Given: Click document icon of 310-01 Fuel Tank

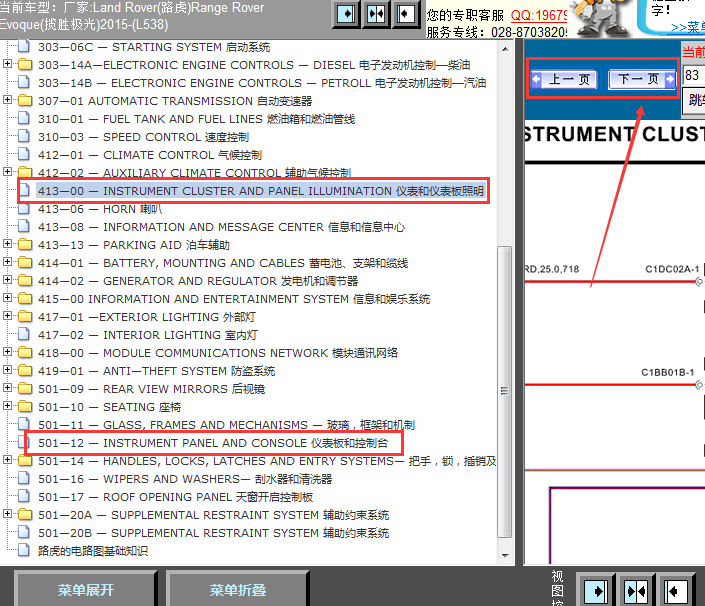Looking at the screenshot, I should click(24, 119).
